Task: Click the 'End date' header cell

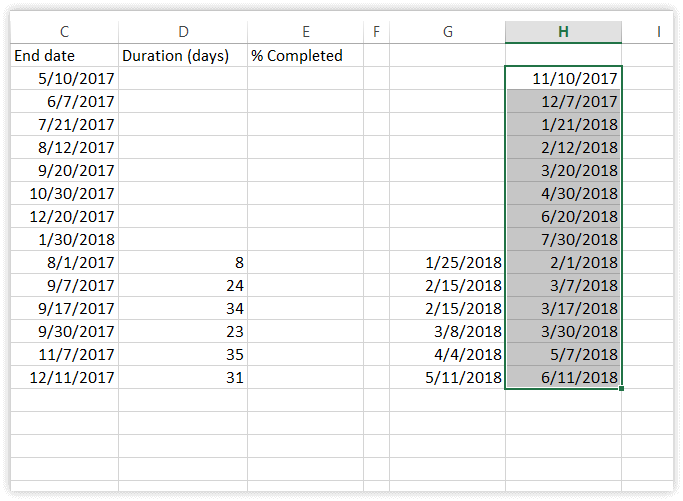Action: 64,55
